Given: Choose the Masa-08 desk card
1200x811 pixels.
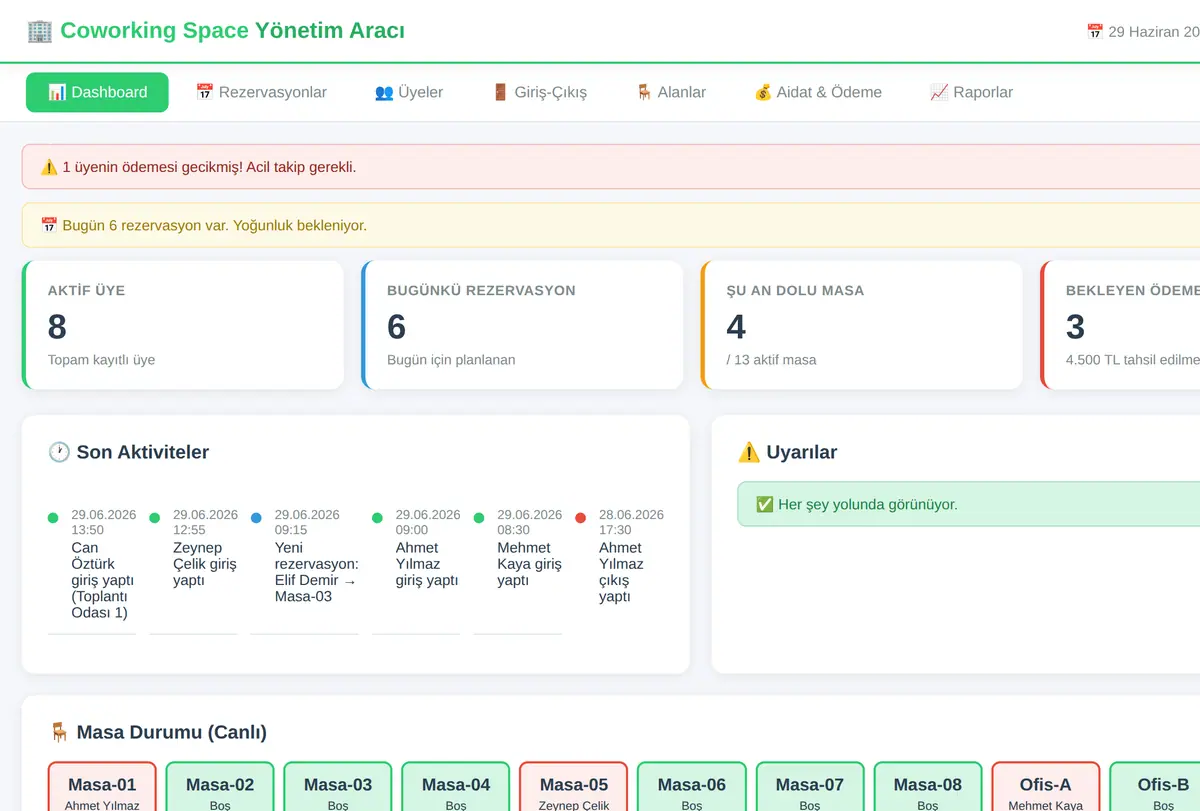Looking at the screenshot, I should pyautogui.click(x=928, y=787).
